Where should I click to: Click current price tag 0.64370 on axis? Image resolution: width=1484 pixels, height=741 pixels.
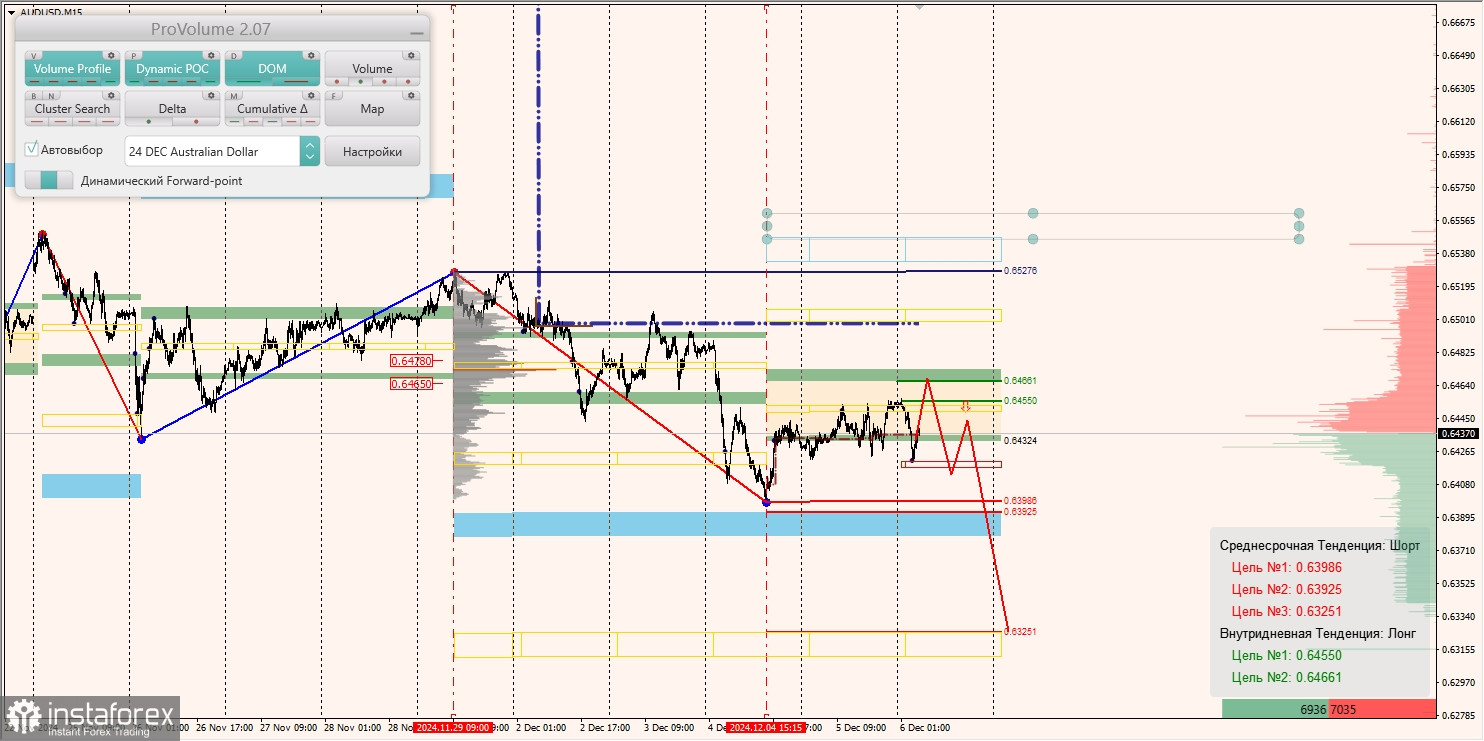point(1457,433)
